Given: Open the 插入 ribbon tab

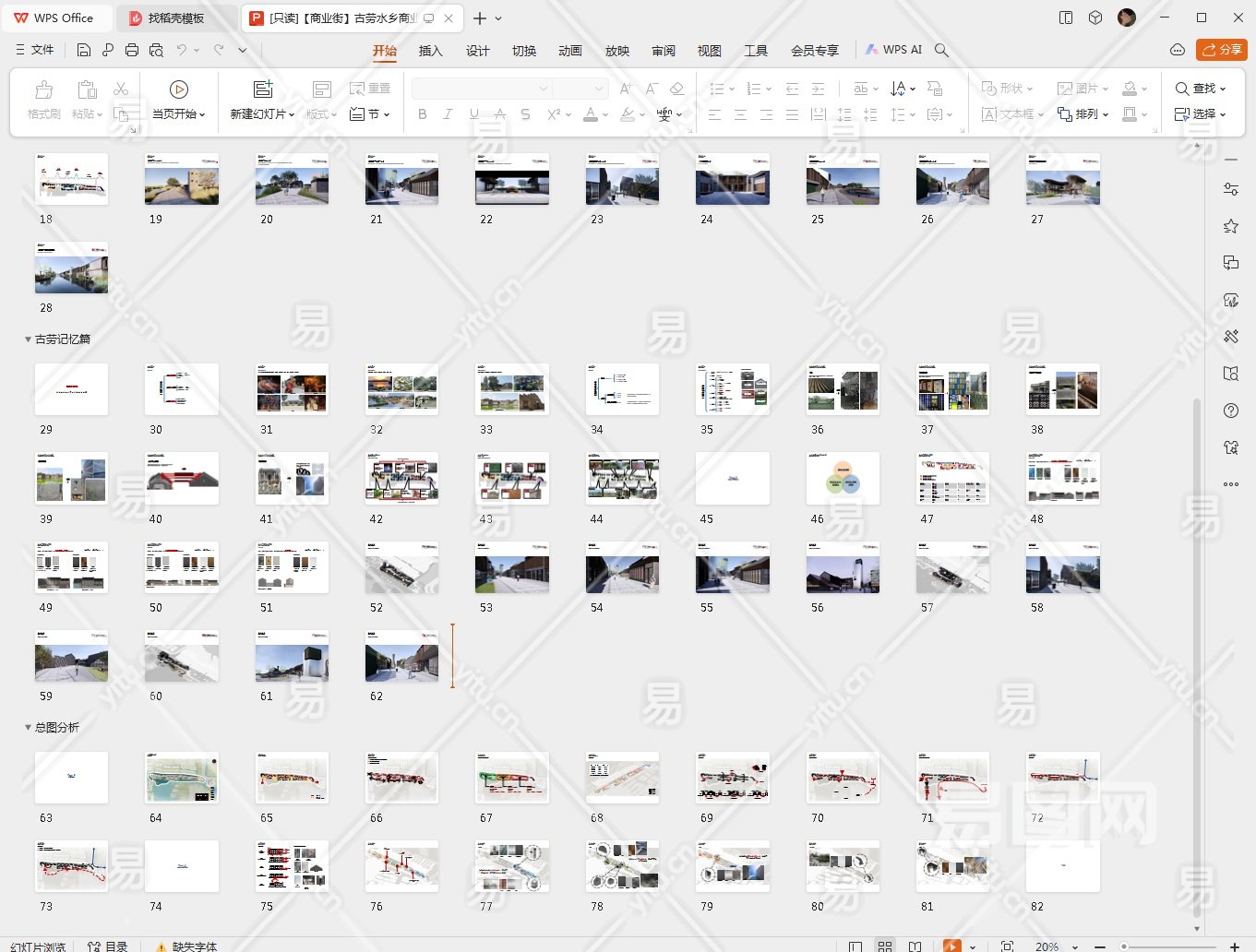Looking at the screenshot, I should [x=430, y=51].
